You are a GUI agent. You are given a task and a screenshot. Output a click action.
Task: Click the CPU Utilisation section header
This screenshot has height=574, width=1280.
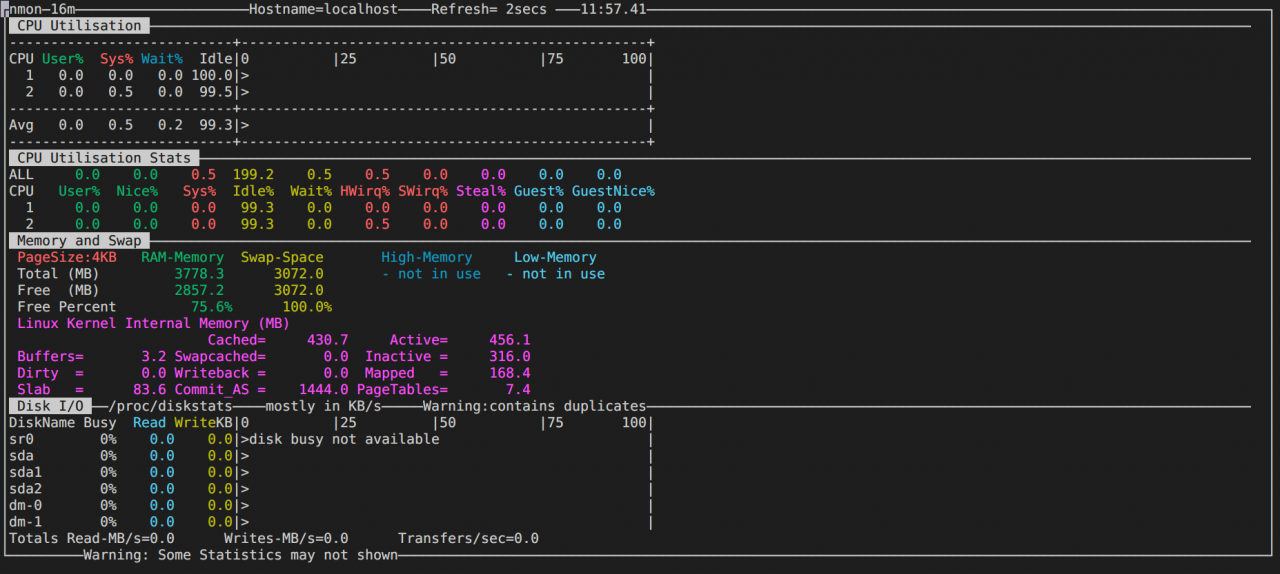pos(80,26)
